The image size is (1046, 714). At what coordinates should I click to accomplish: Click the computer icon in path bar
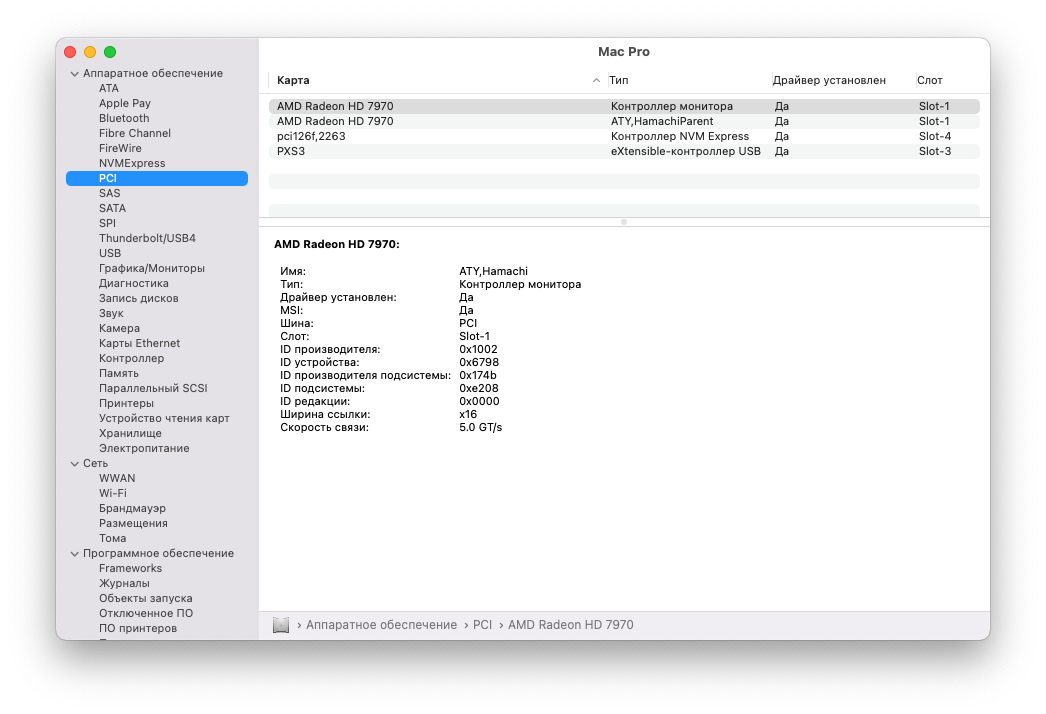click(281, 625)
